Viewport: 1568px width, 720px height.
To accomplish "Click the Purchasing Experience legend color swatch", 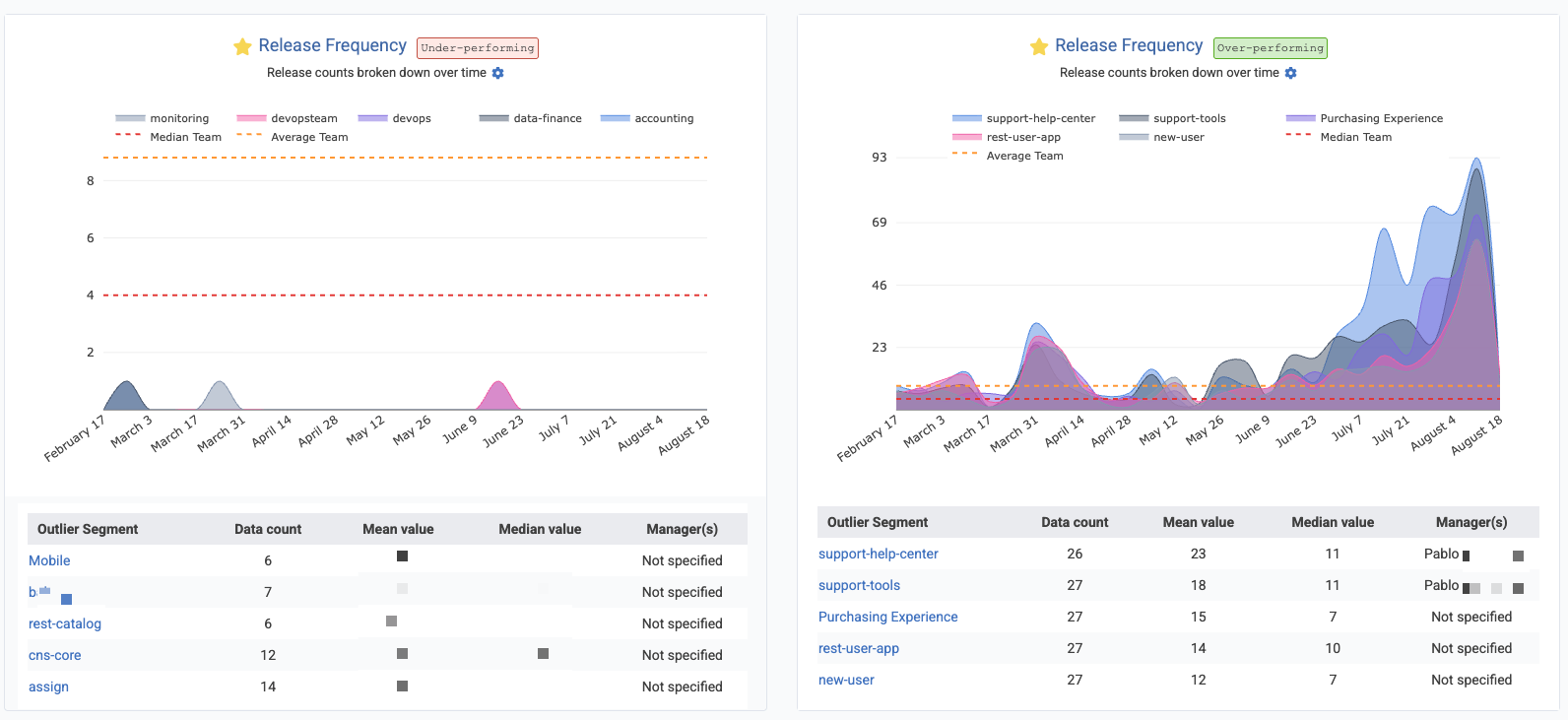I will [x=1300, y=118].
